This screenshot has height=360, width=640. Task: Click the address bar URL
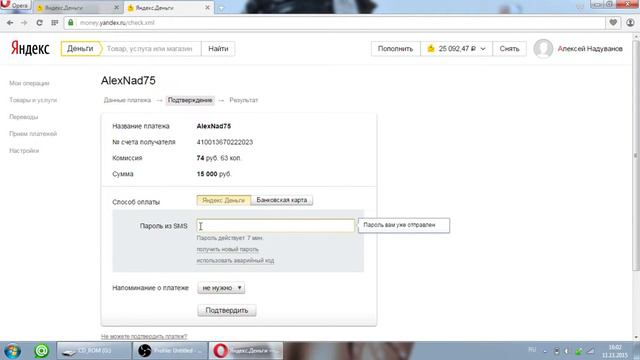coord(117,23)
